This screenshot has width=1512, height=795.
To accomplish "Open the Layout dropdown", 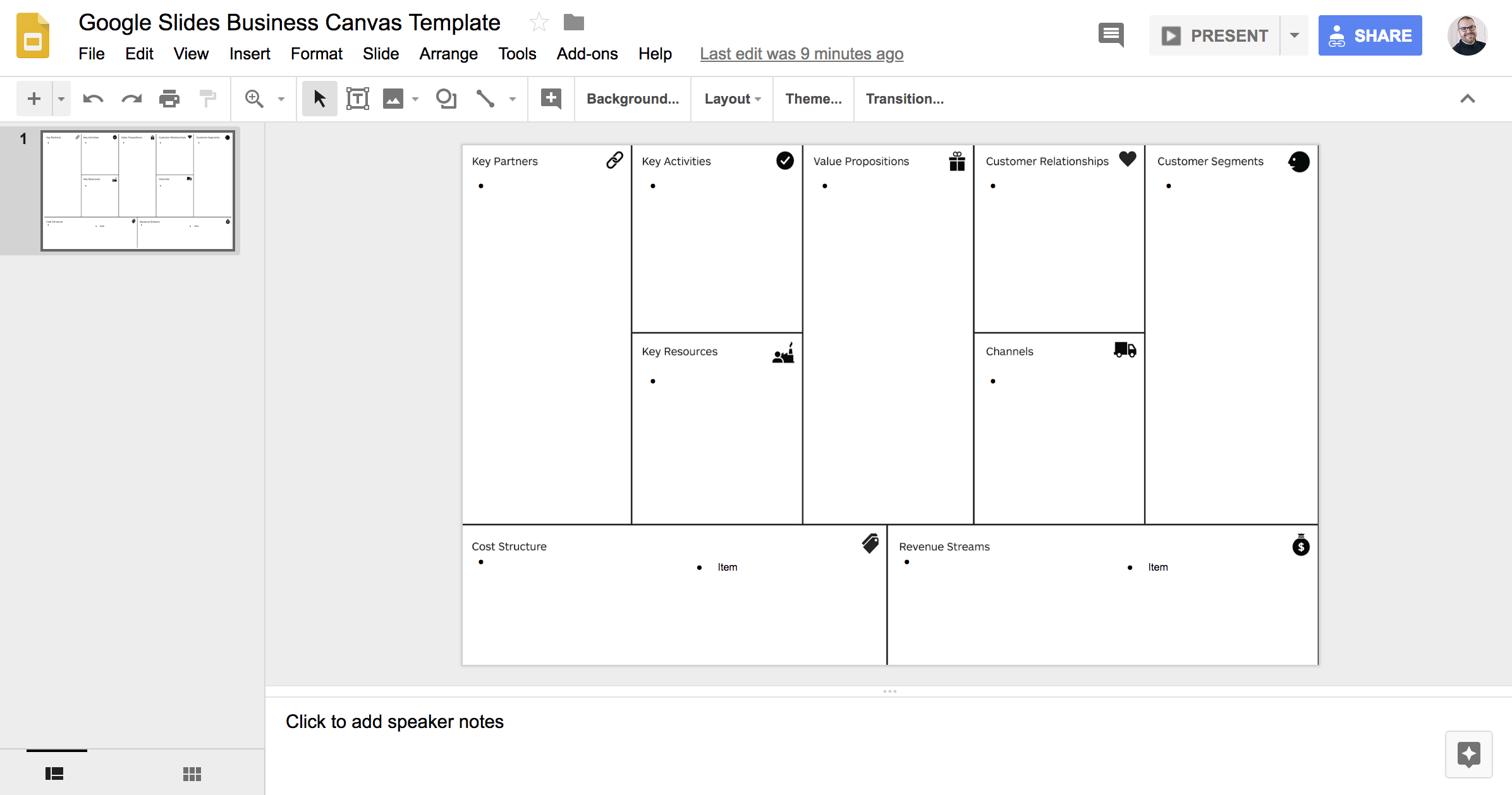I will [x=732, y=99].
